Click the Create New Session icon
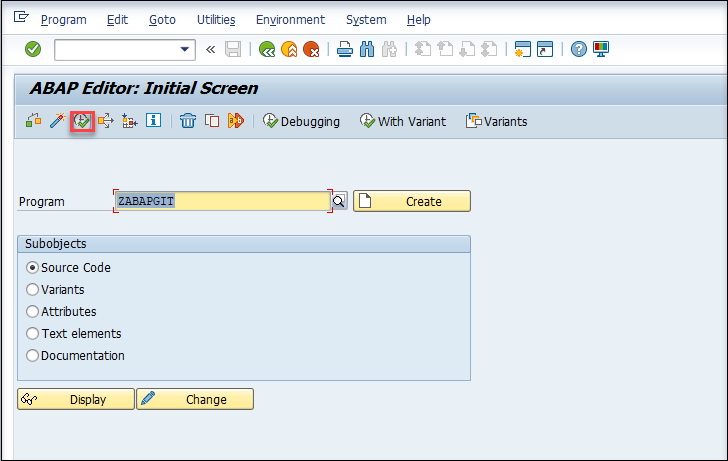The height and width of the screenshot is (461, 728). point(523,49)
